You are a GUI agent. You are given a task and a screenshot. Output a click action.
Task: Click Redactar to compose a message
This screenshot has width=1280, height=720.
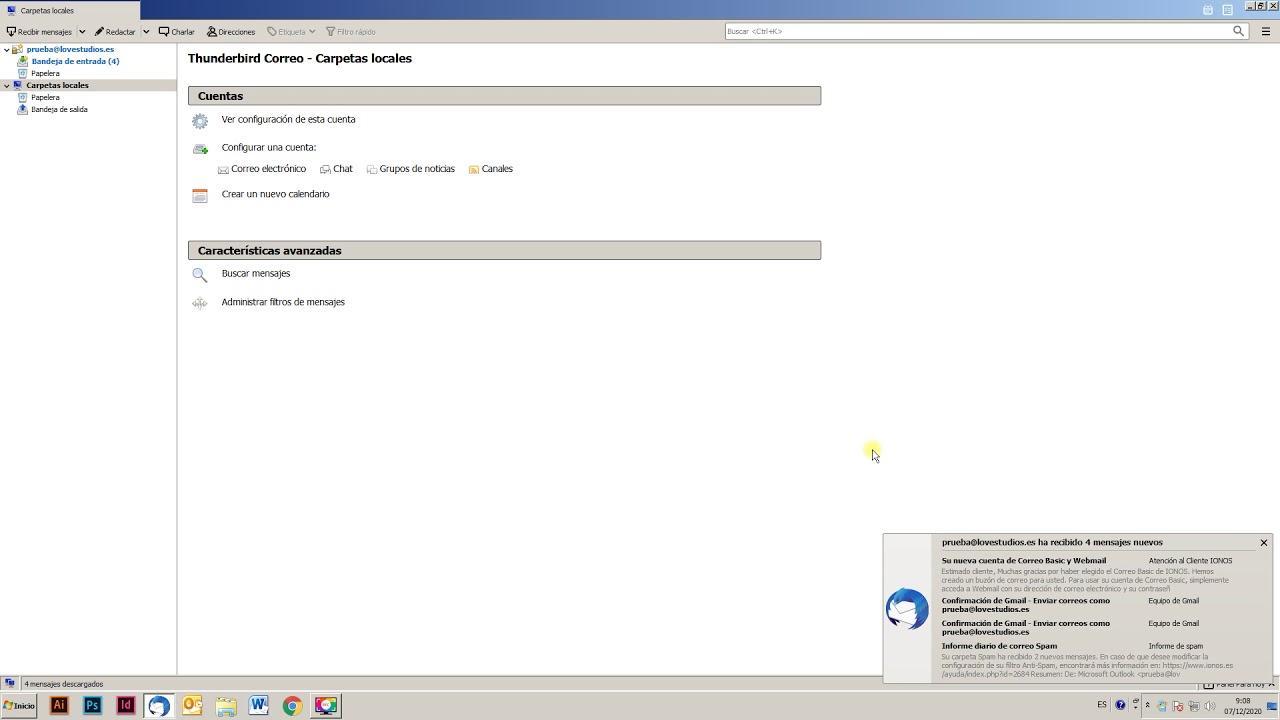pos(115,32)
